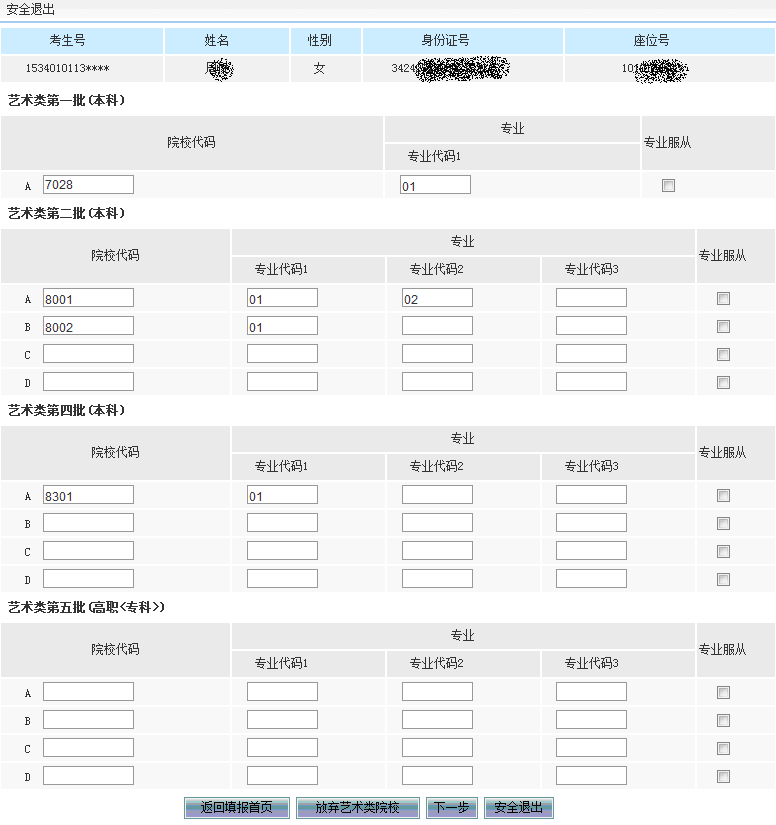Click the 艺术类第一批(本科) heading

67,100
